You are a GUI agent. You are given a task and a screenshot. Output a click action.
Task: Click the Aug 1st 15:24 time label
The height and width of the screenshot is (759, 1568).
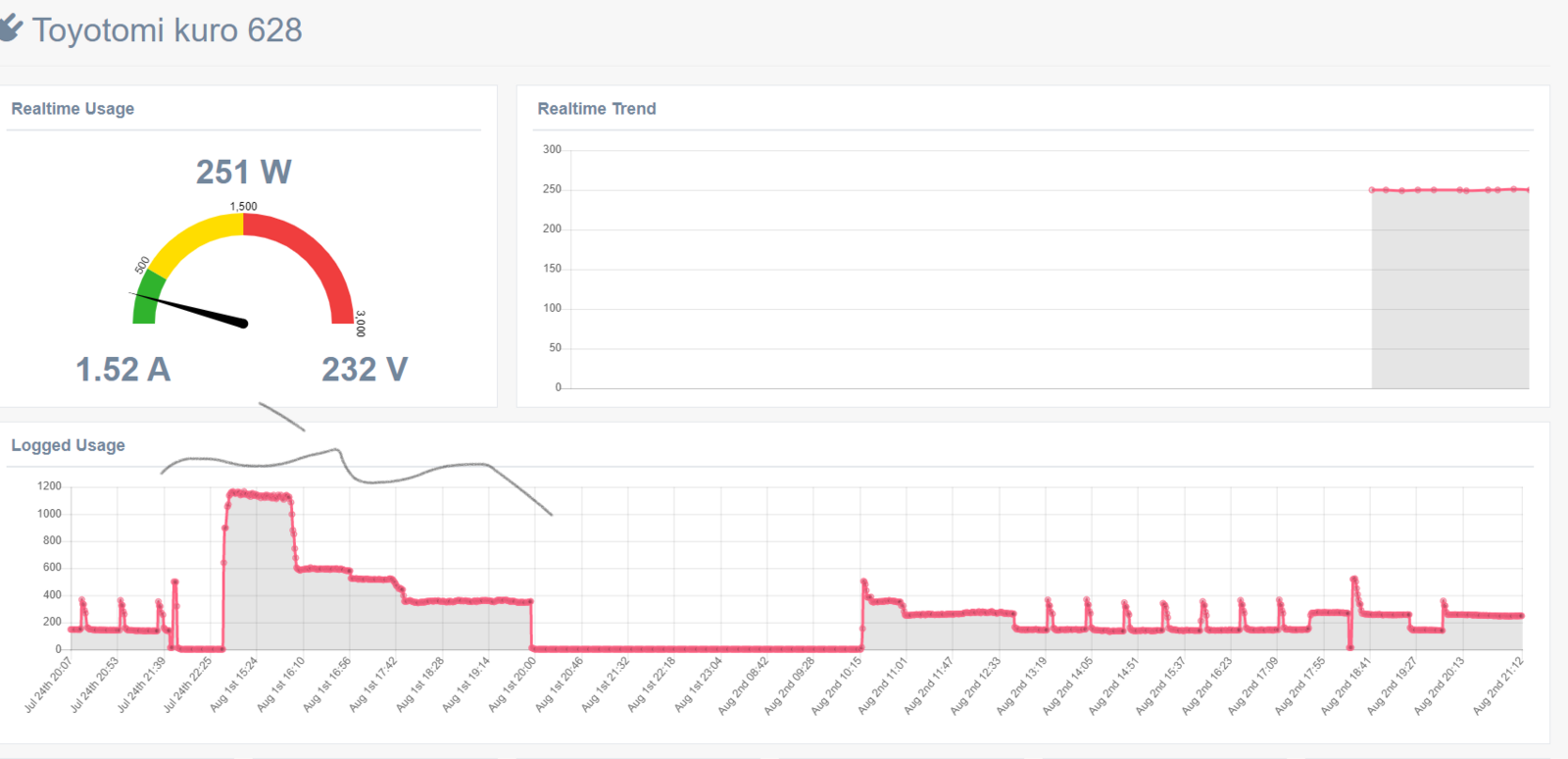coord(234,683)
